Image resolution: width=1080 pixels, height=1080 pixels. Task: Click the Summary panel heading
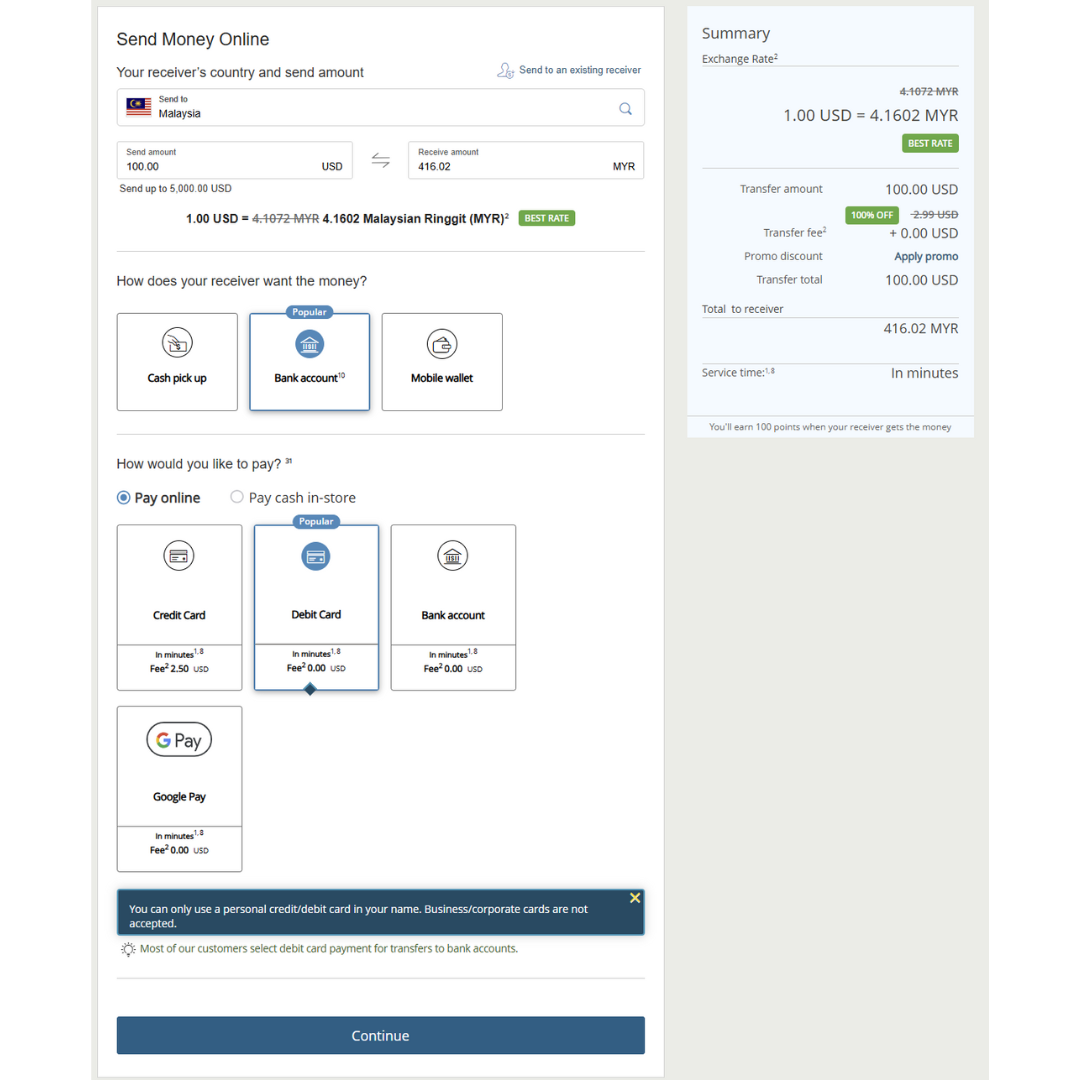pyautogui.click(x=736, y=33)
